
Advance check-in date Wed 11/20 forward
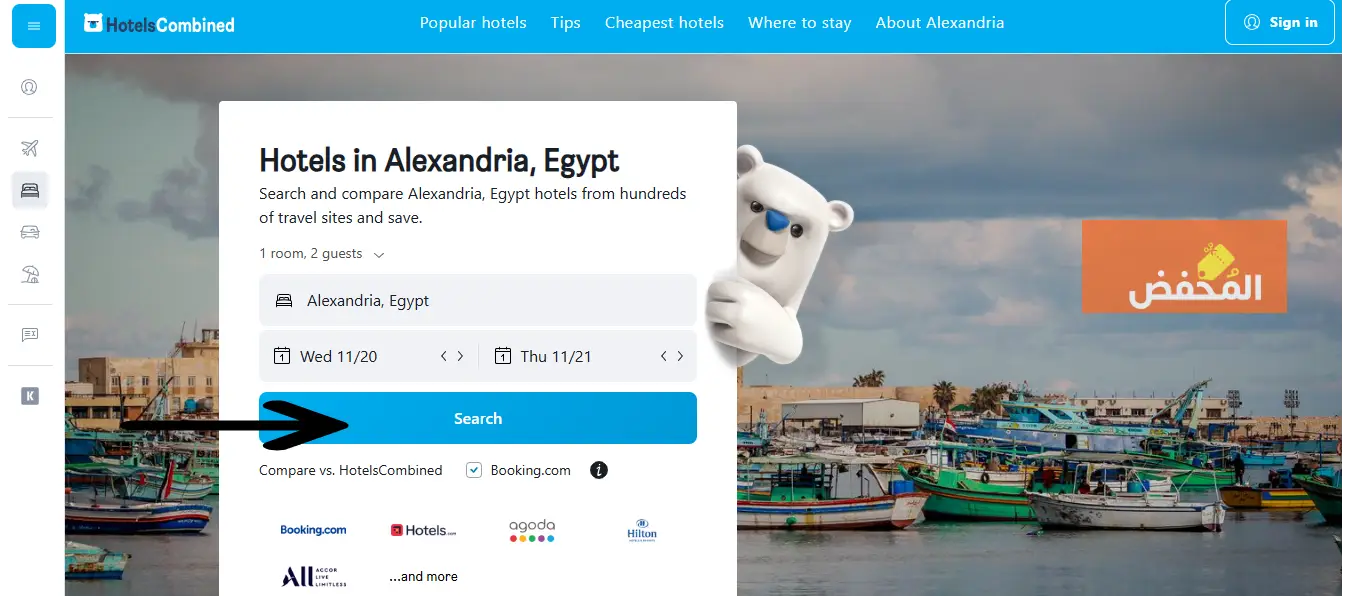(460, 356)
